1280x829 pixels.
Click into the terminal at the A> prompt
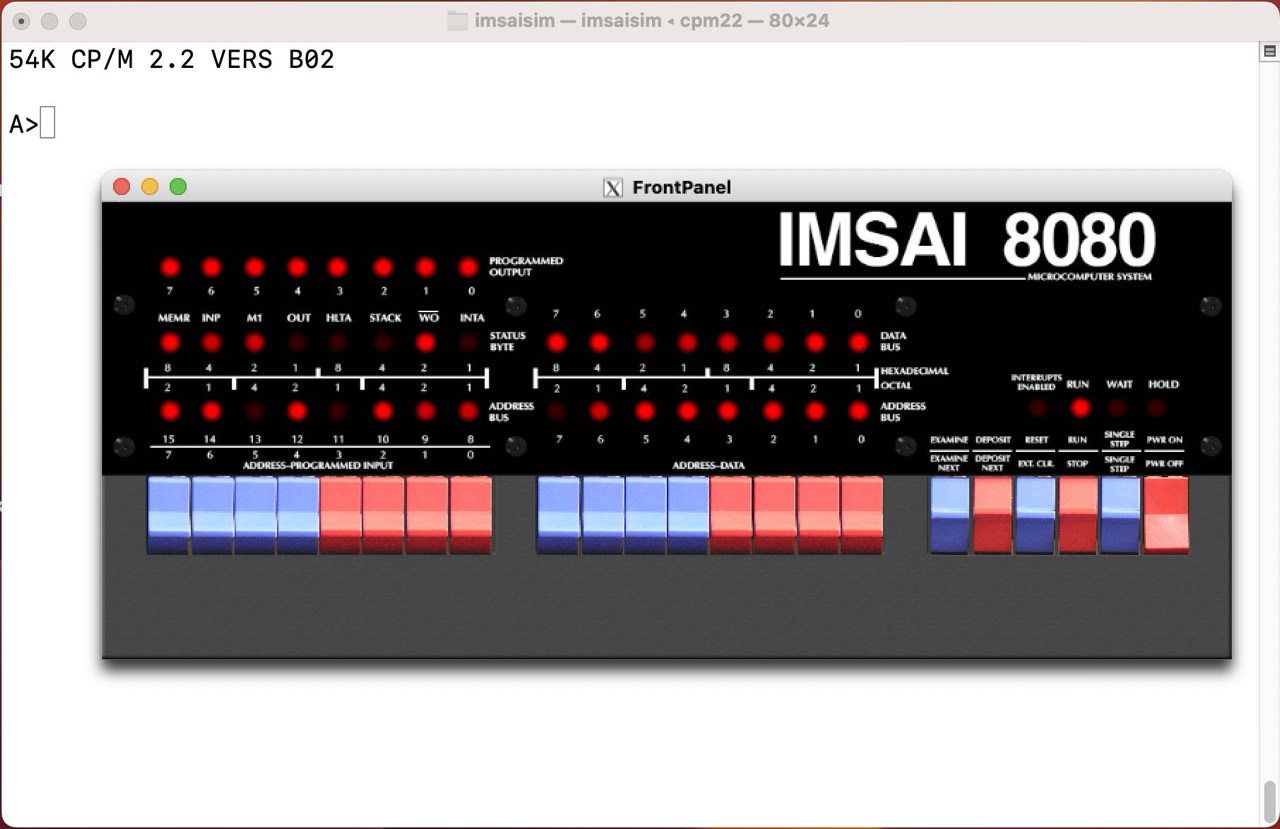(x=45, y=122)
